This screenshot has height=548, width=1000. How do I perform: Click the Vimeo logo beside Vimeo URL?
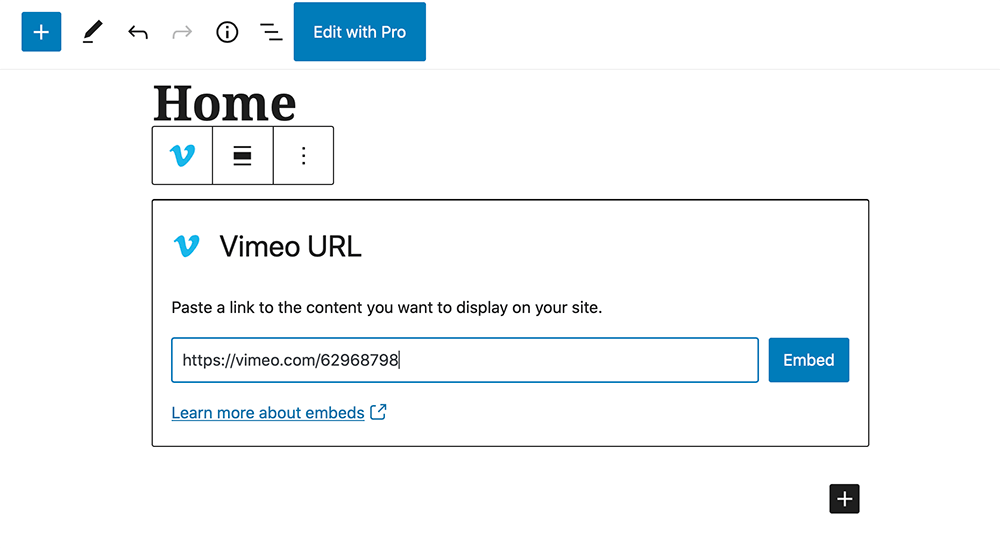[187, 246]
